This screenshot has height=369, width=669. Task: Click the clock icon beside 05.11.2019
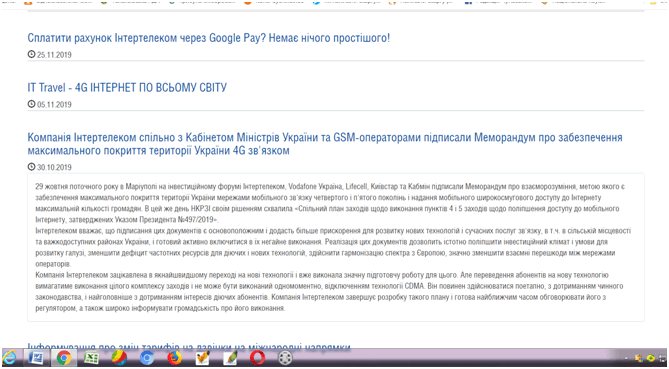(31, 104)
